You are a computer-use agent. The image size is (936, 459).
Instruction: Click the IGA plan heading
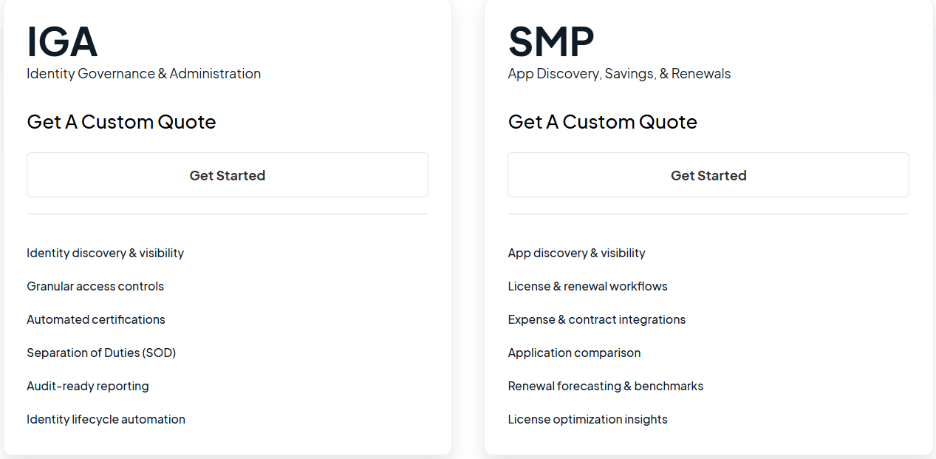(62, 42)
